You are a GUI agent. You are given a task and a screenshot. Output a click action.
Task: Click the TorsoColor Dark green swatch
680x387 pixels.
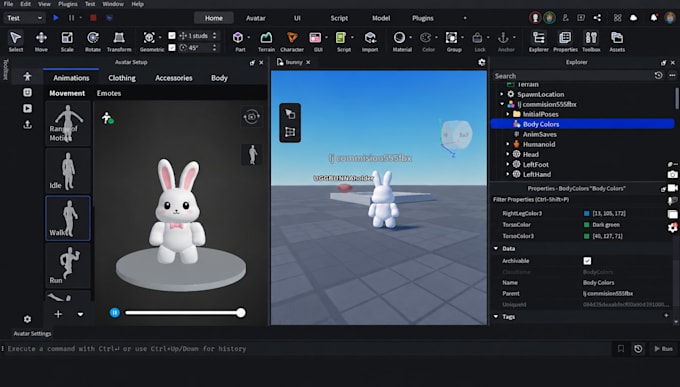(x=587, y=225)
